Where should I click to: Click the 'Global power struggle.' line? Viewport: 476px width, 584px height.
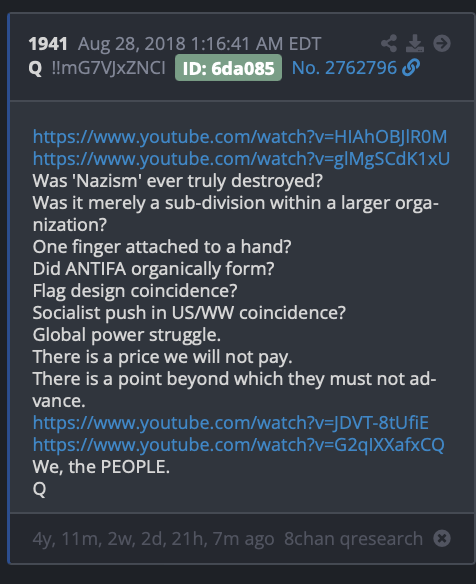point(127,335)
